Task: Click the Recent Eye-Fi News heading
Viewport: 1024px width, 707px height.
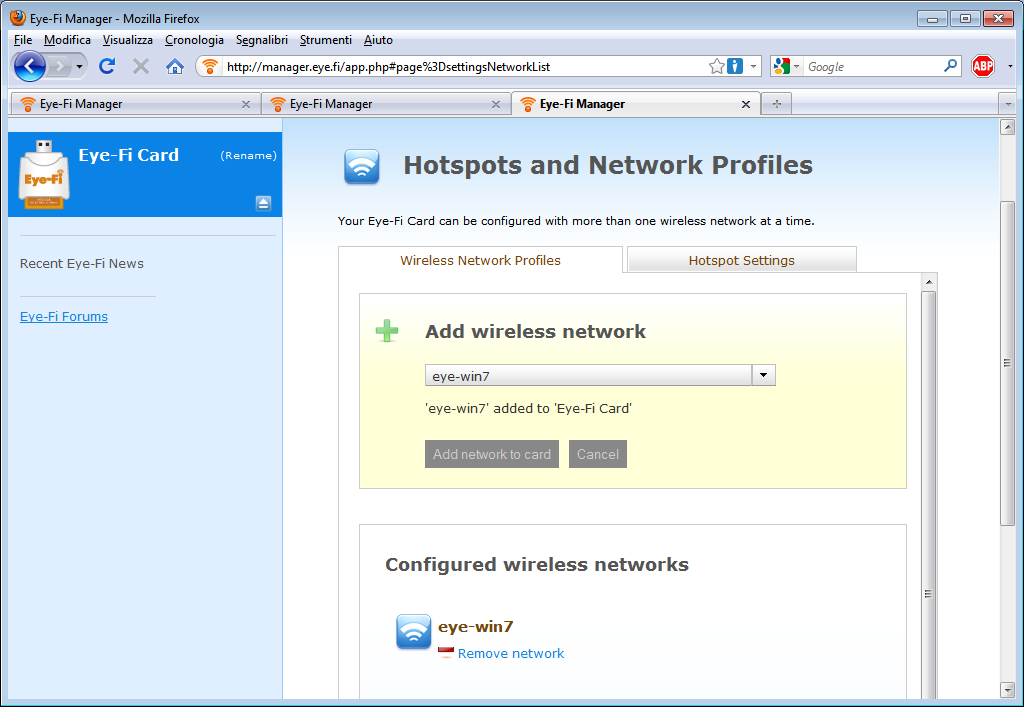Action: pos(82,264)
